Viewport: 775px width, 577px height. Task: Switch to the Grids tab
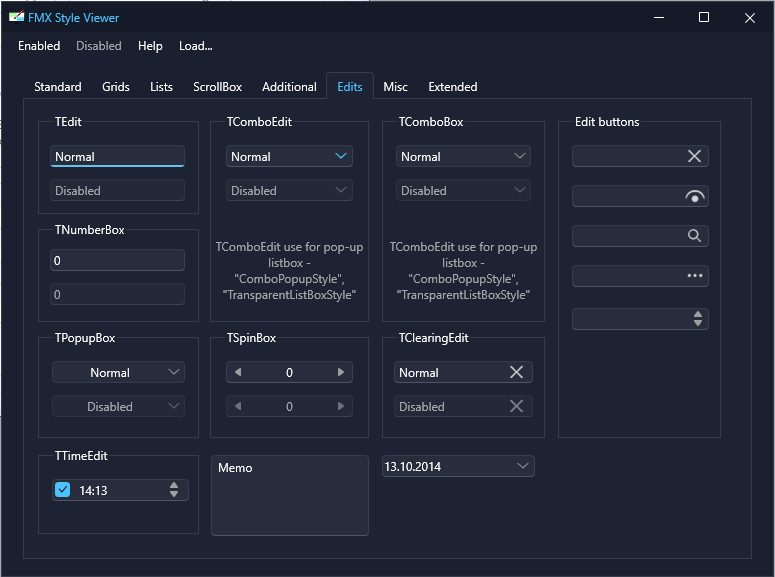[x=116, y=87]
